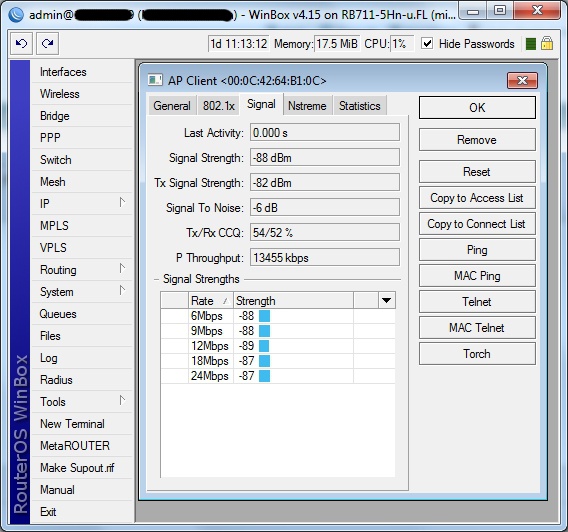Viewport: 568px width, 532px height.
Task: Sort by the Rate column header
Action: tap(211, 301)
